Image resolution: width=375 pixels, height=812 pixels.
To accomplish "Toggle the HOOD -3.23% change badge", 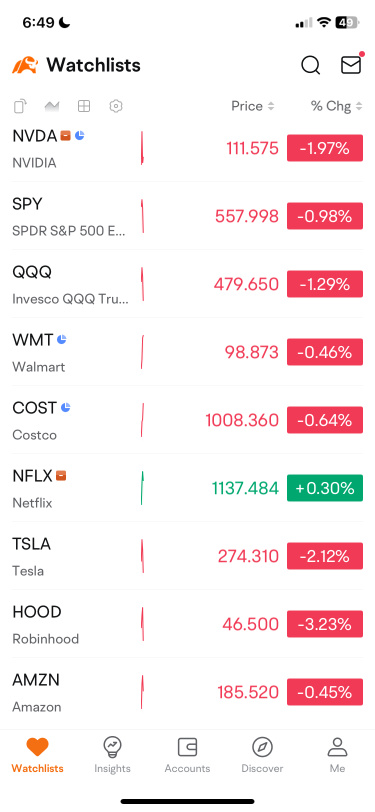I will [x=325, y=624].
